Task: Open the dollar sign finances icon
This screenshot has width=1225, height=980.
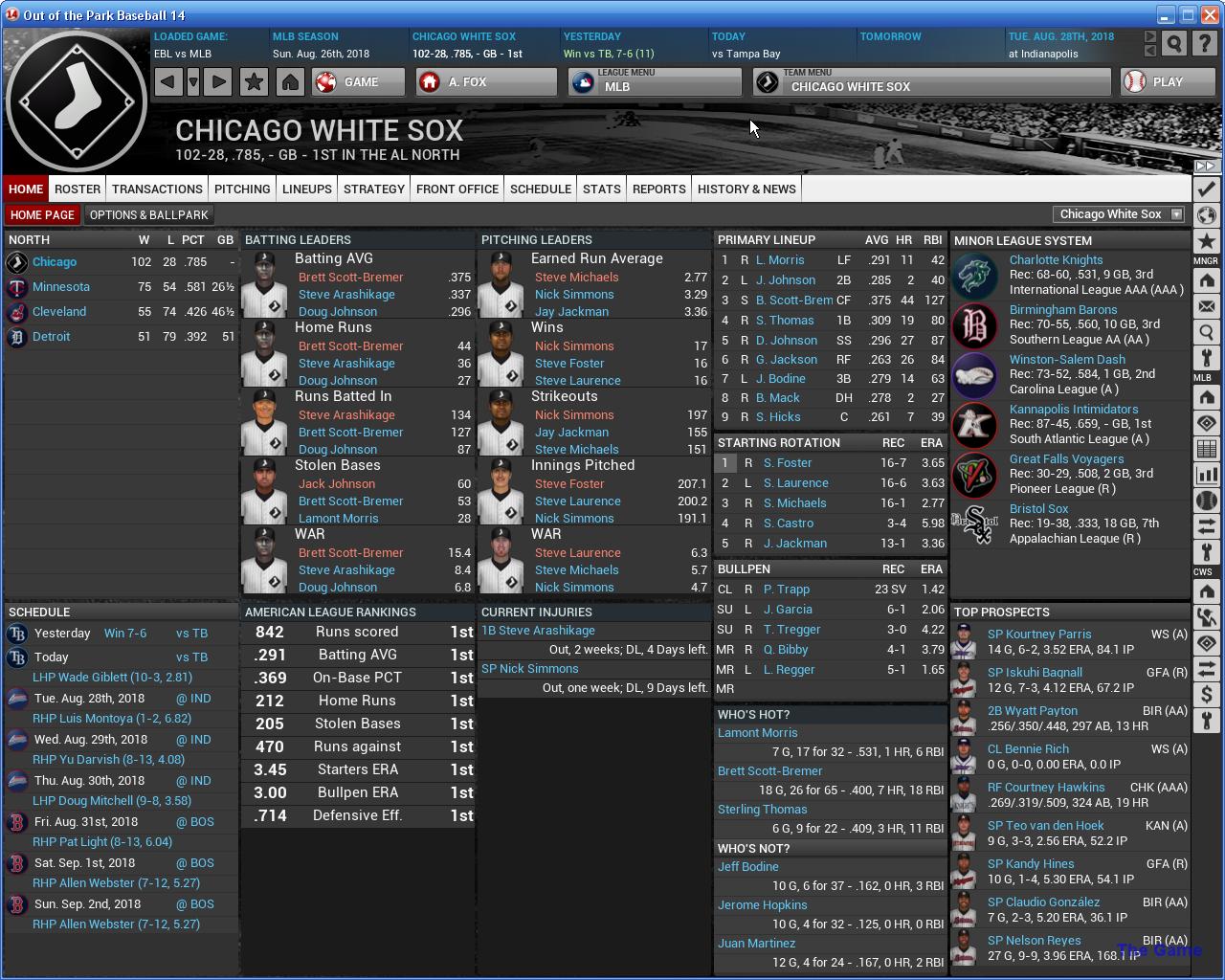Action: 1206,695
